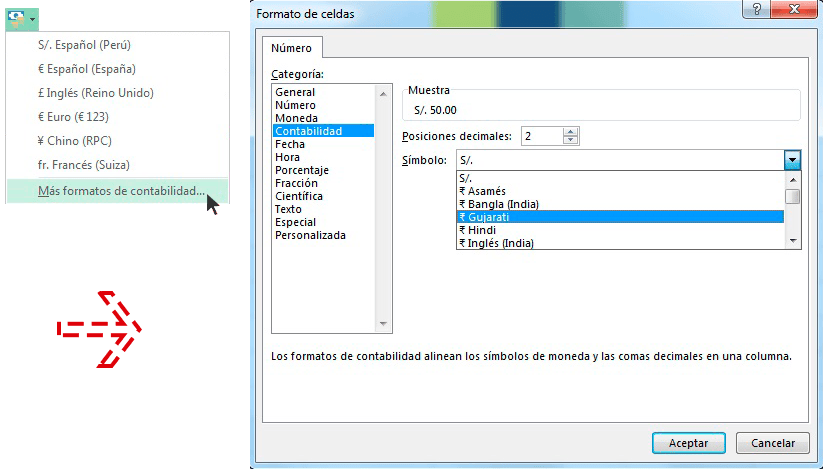Screen dimensions: 823x469
Task: Select € Euro (€ 123) format
Action: 118,116
